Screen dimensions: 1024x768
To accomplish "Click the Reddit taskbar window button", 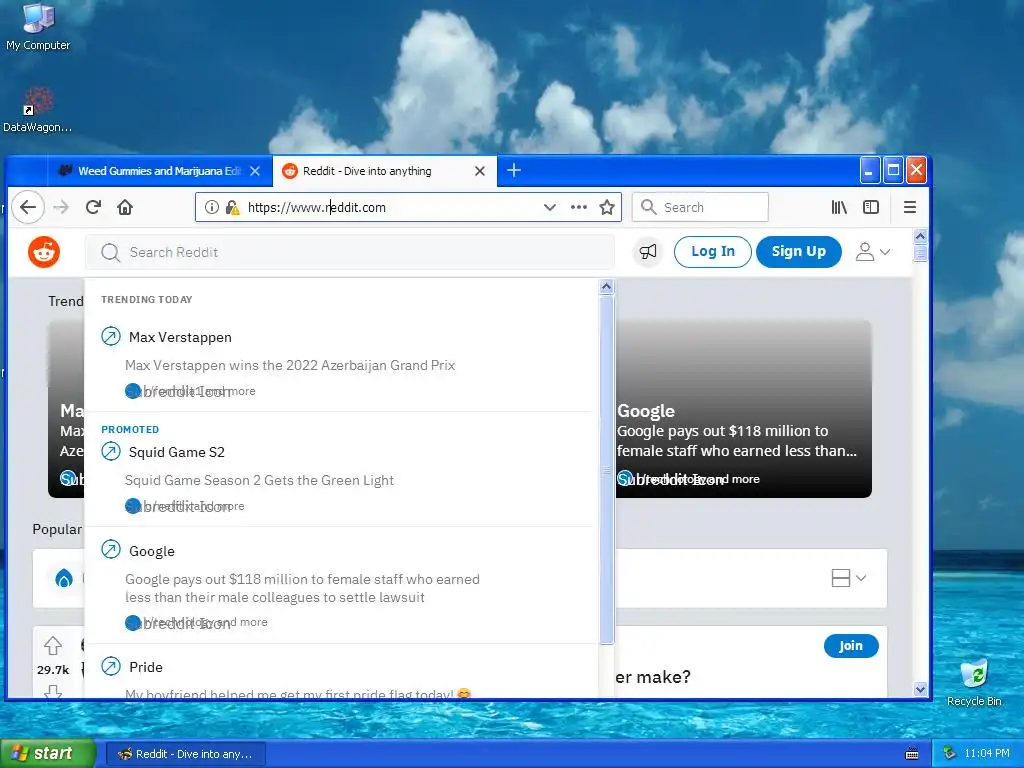I will pyautogui.click(x=185, y=754).
